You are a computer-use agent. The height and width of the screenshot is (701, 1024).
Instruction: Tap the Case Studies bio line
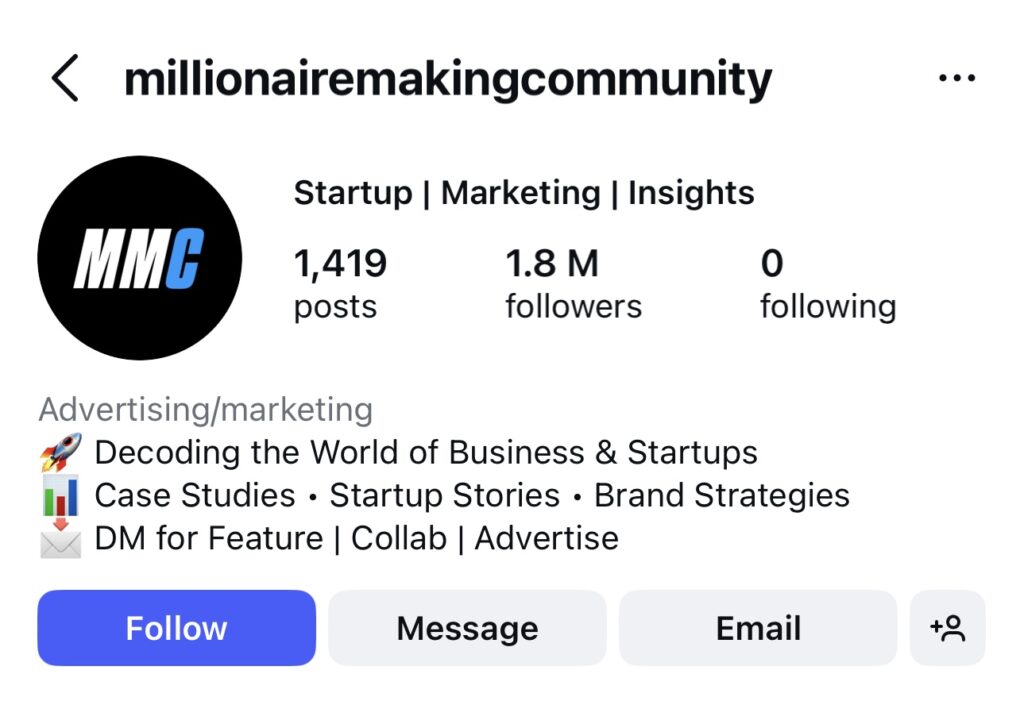click(472, 495)
